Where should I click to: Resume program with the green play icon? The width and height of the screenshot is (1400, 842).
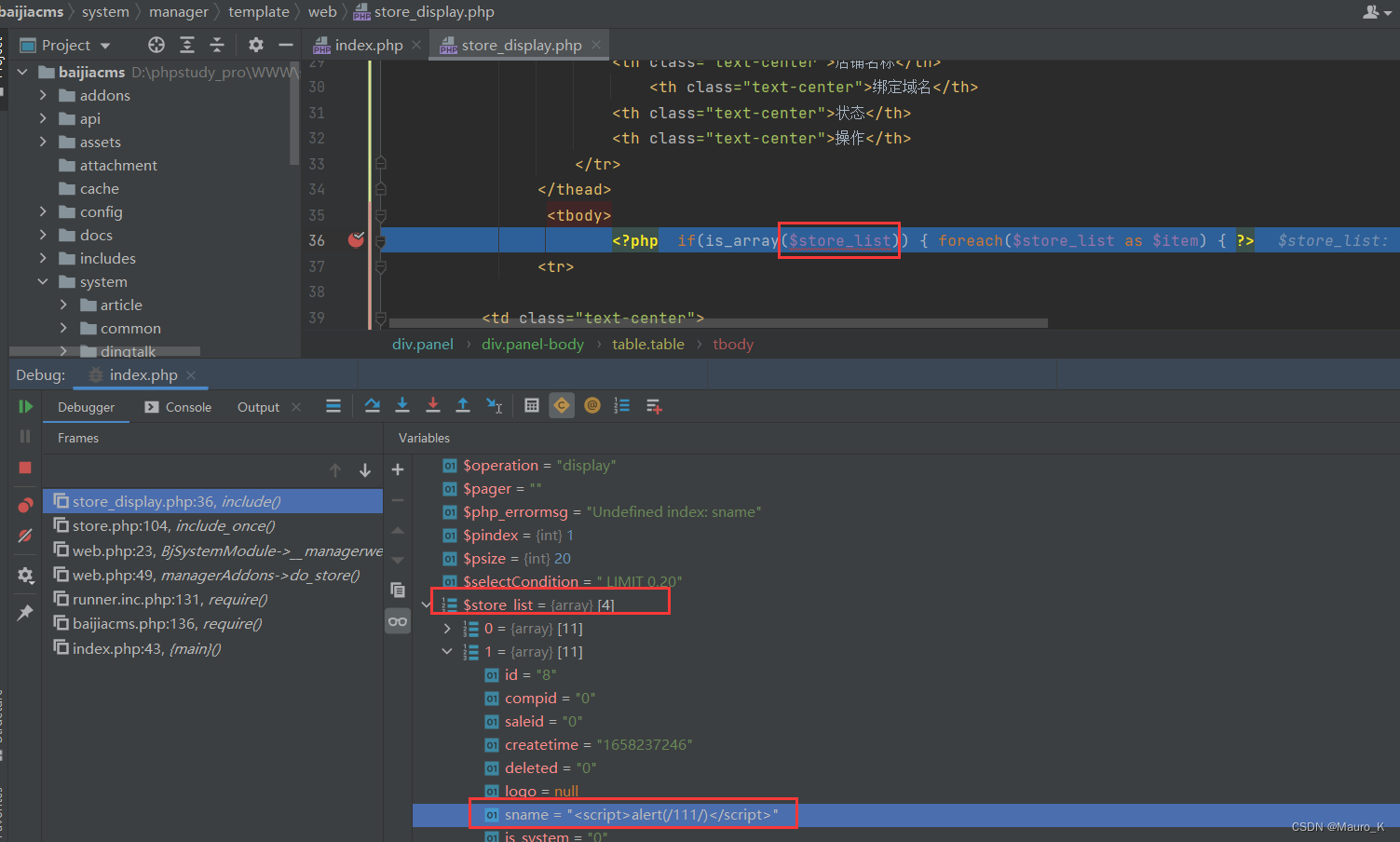[x=25, y=407]
